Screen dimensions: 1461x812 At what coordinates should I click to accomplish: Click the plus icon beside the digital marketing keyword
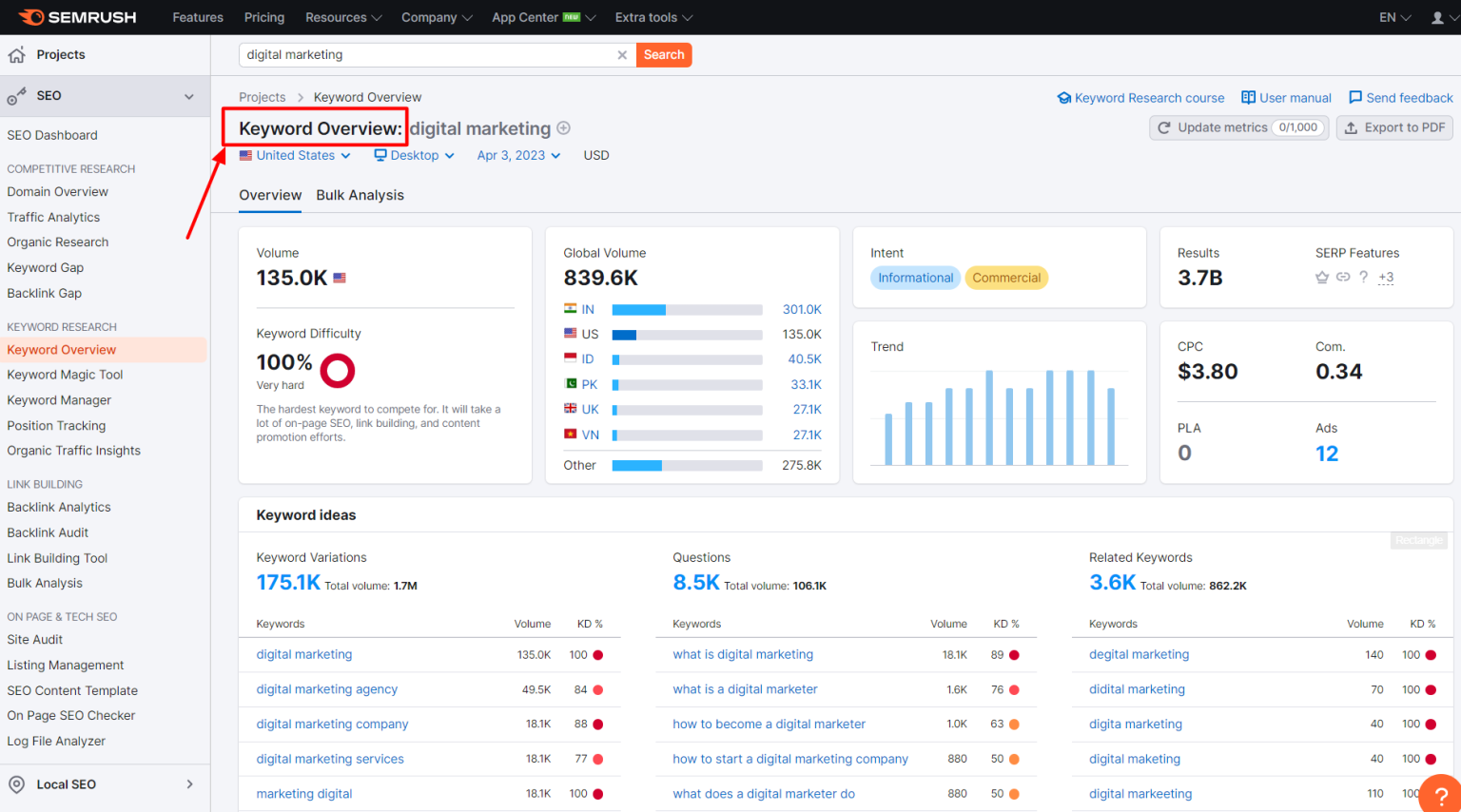tap(564, 127)
